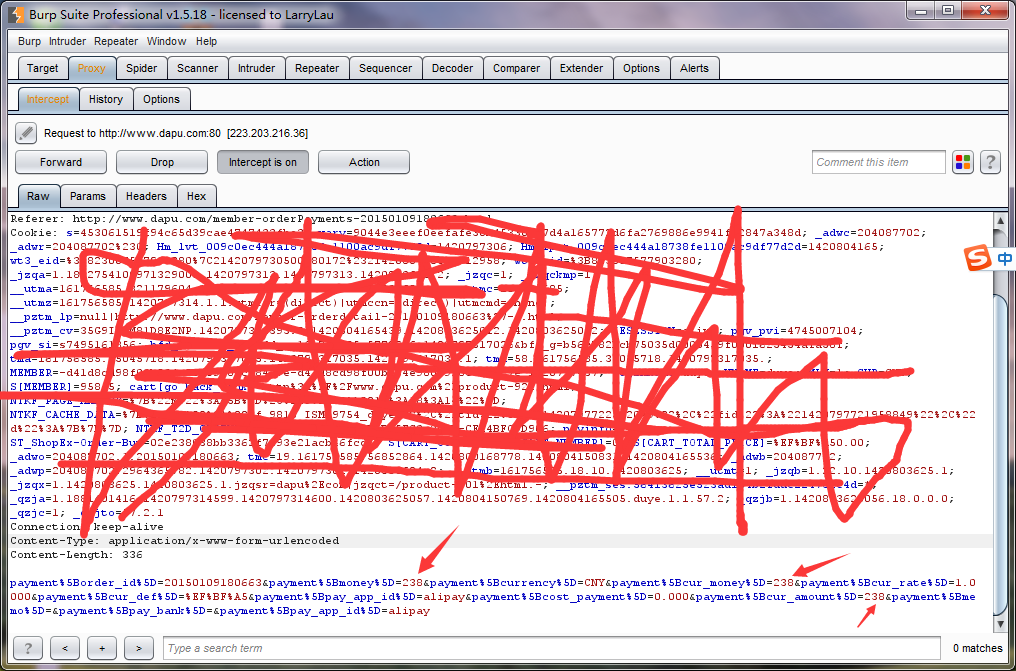Switch to the Headers view tab
Image resolution: width=1016 pixels, height=671 pixels.
point(146,196)
